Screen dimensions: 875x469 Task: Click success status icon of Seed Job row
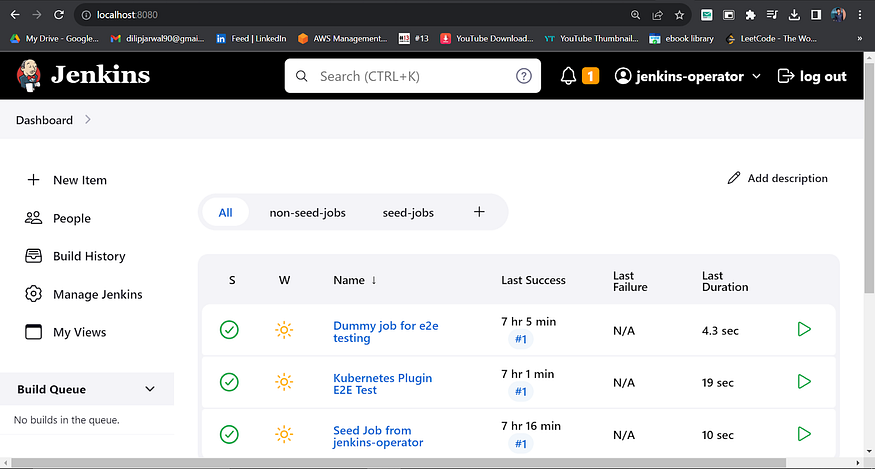point(229,434)
